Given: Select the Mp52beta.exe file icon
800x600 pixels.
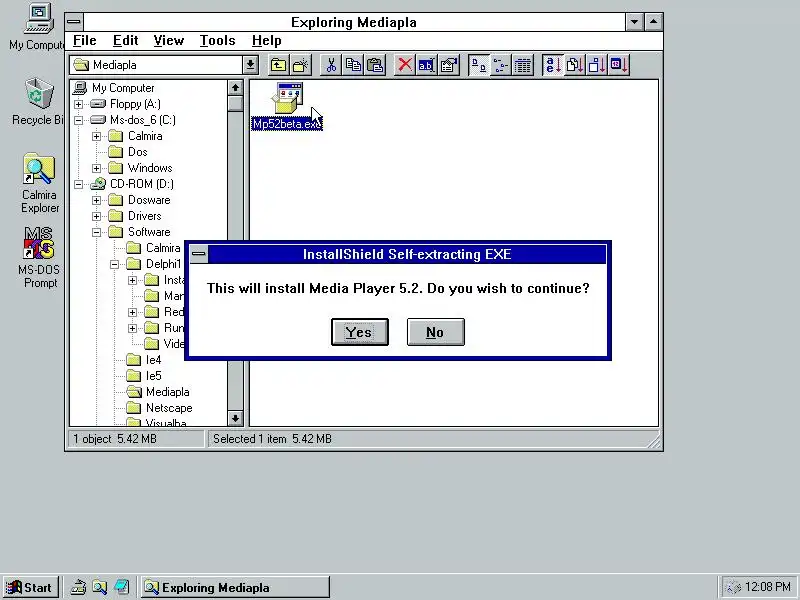Looking at the screenshot, I should 287,98.
